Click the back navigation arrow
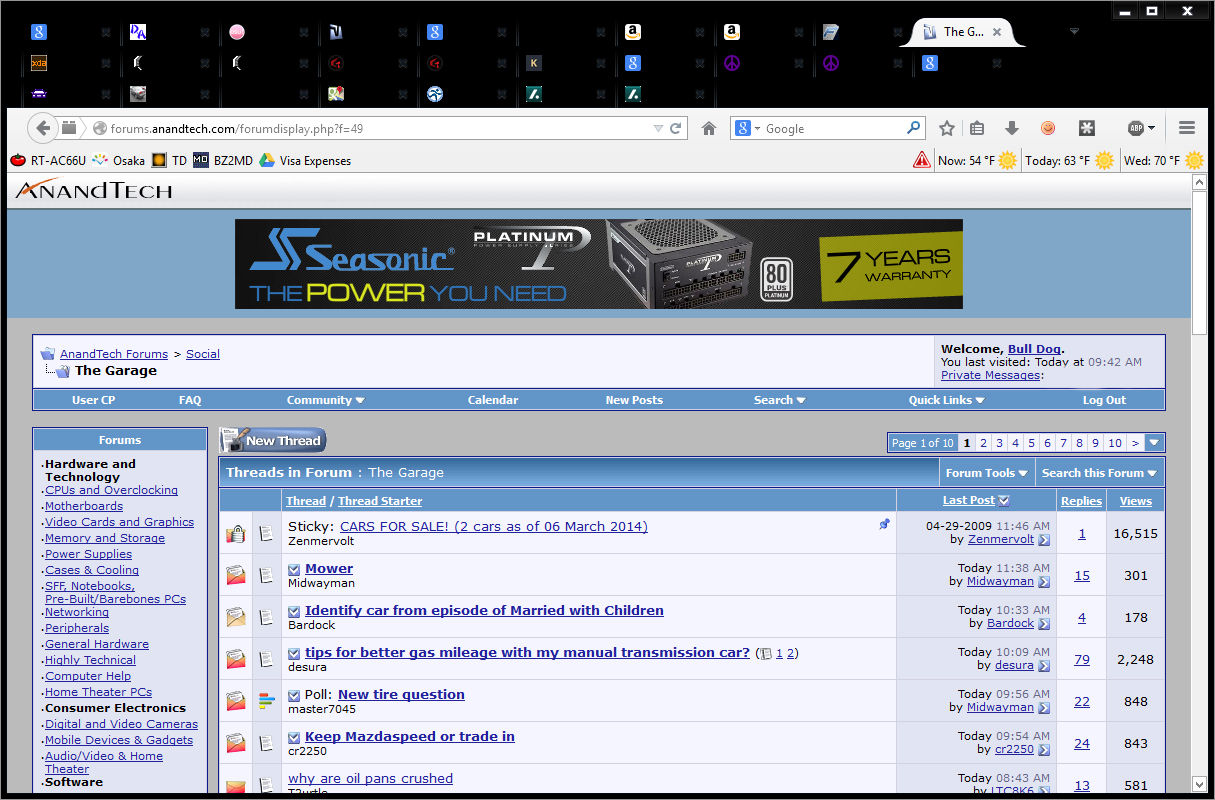This screenshot has height=800, width=1215. [x=42, y=128]
